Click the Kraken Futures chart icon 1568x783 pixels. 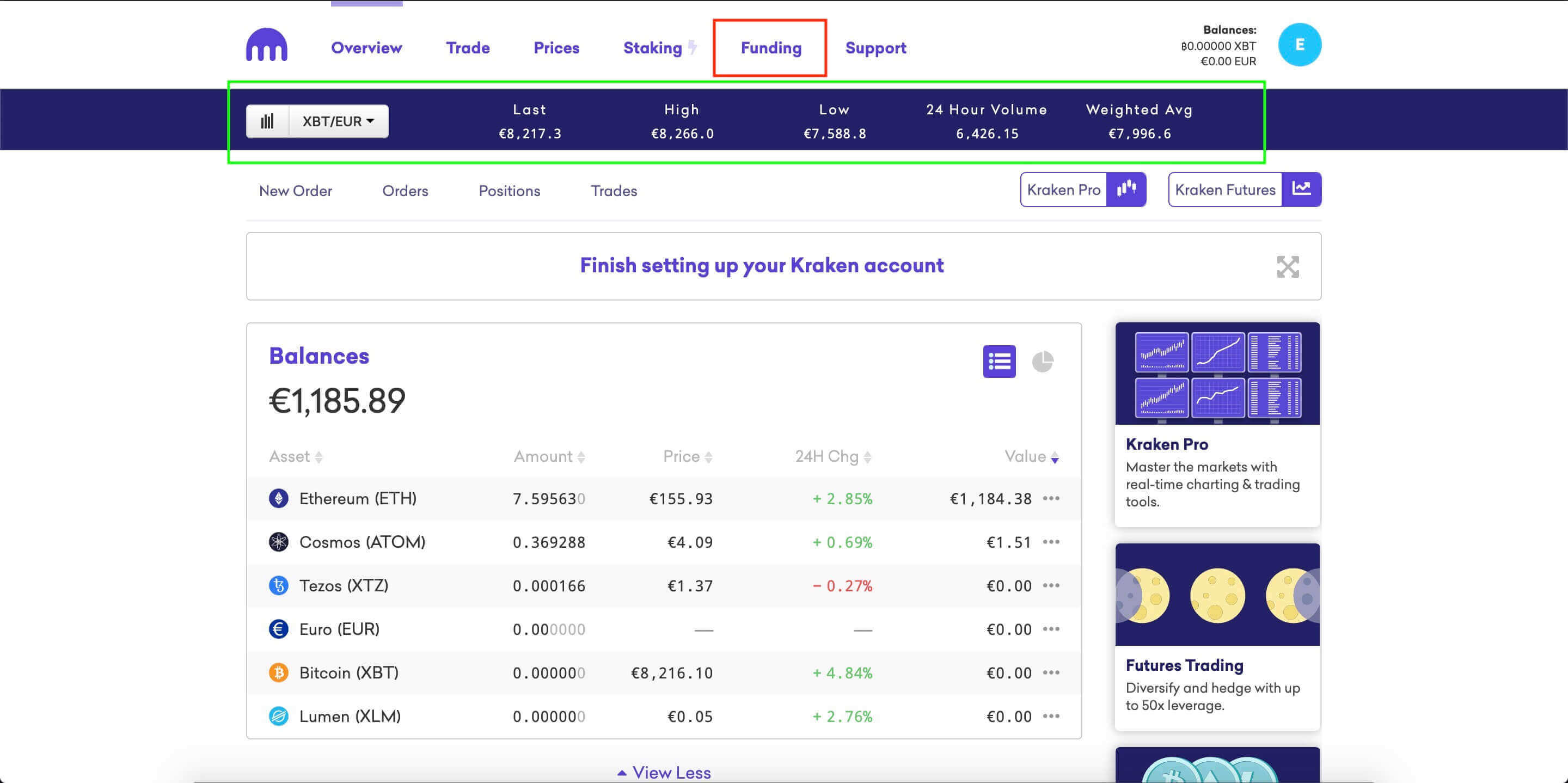(x=1302, y=190)
